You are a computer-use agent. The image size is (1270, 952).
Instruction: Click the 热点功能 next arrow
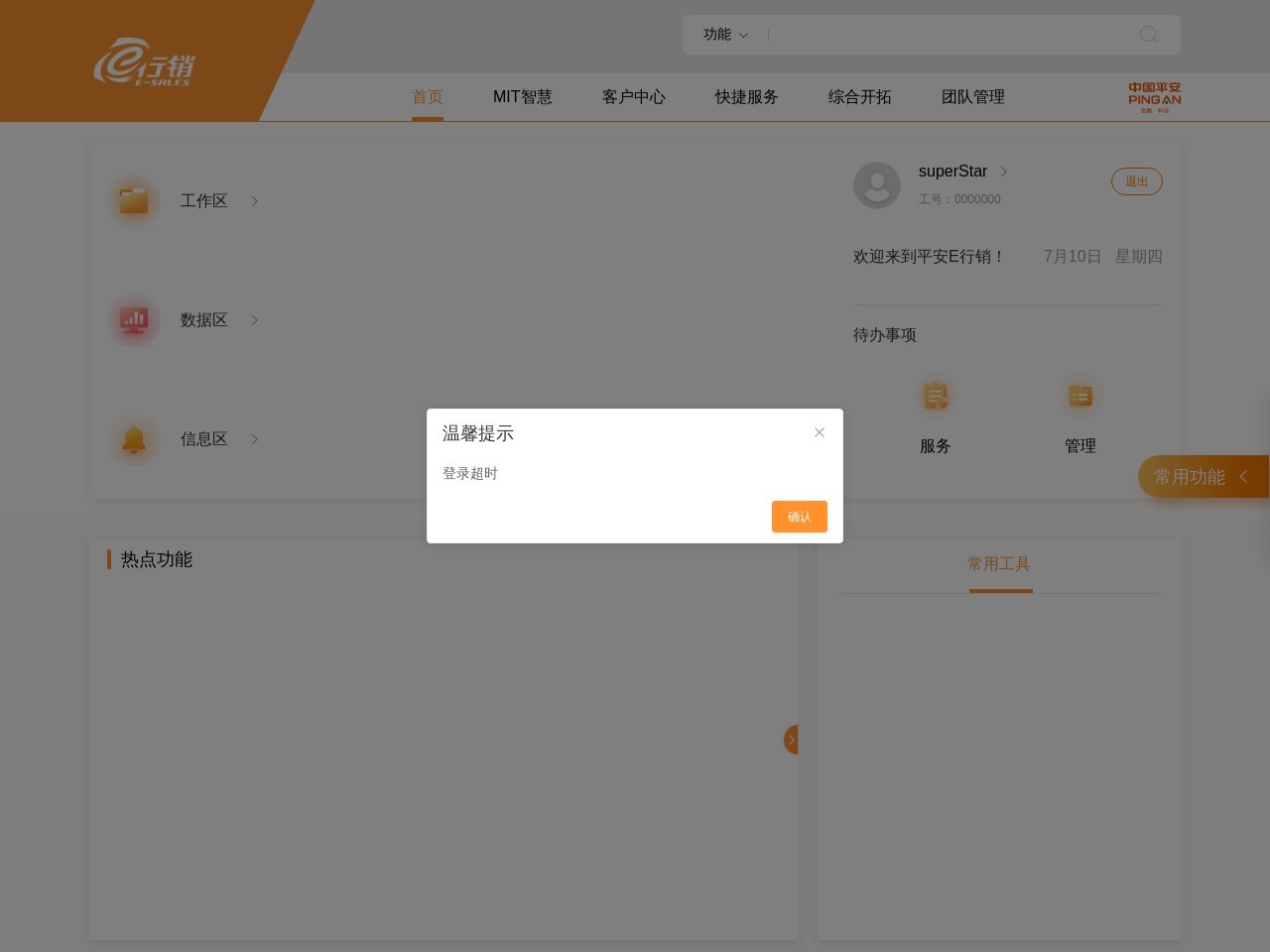tap(791, 740)
